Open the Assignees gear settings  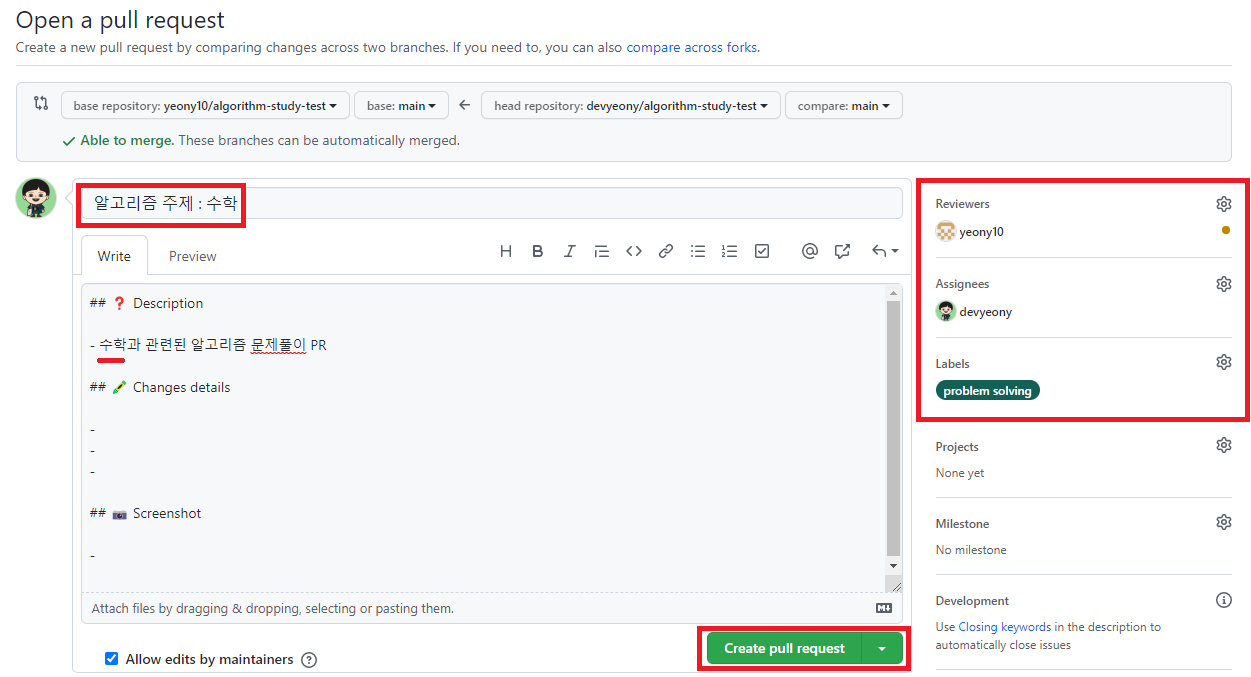tap(1224, 284)
